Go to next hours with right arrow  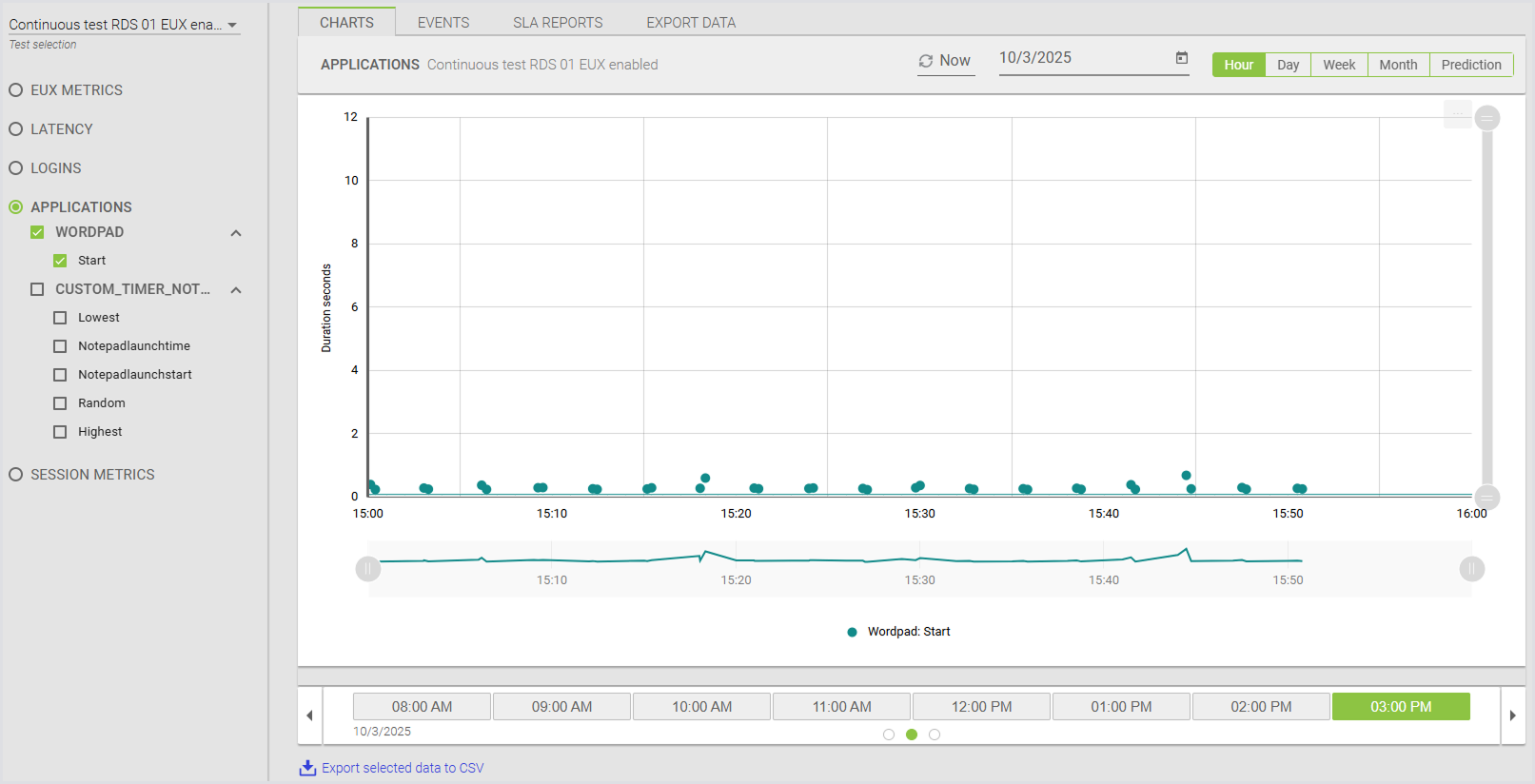1512,715
